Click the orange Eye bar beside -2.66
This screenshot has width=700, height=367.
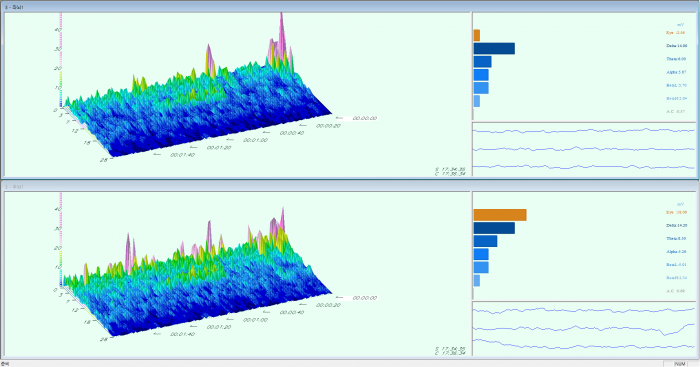[477, 35]
